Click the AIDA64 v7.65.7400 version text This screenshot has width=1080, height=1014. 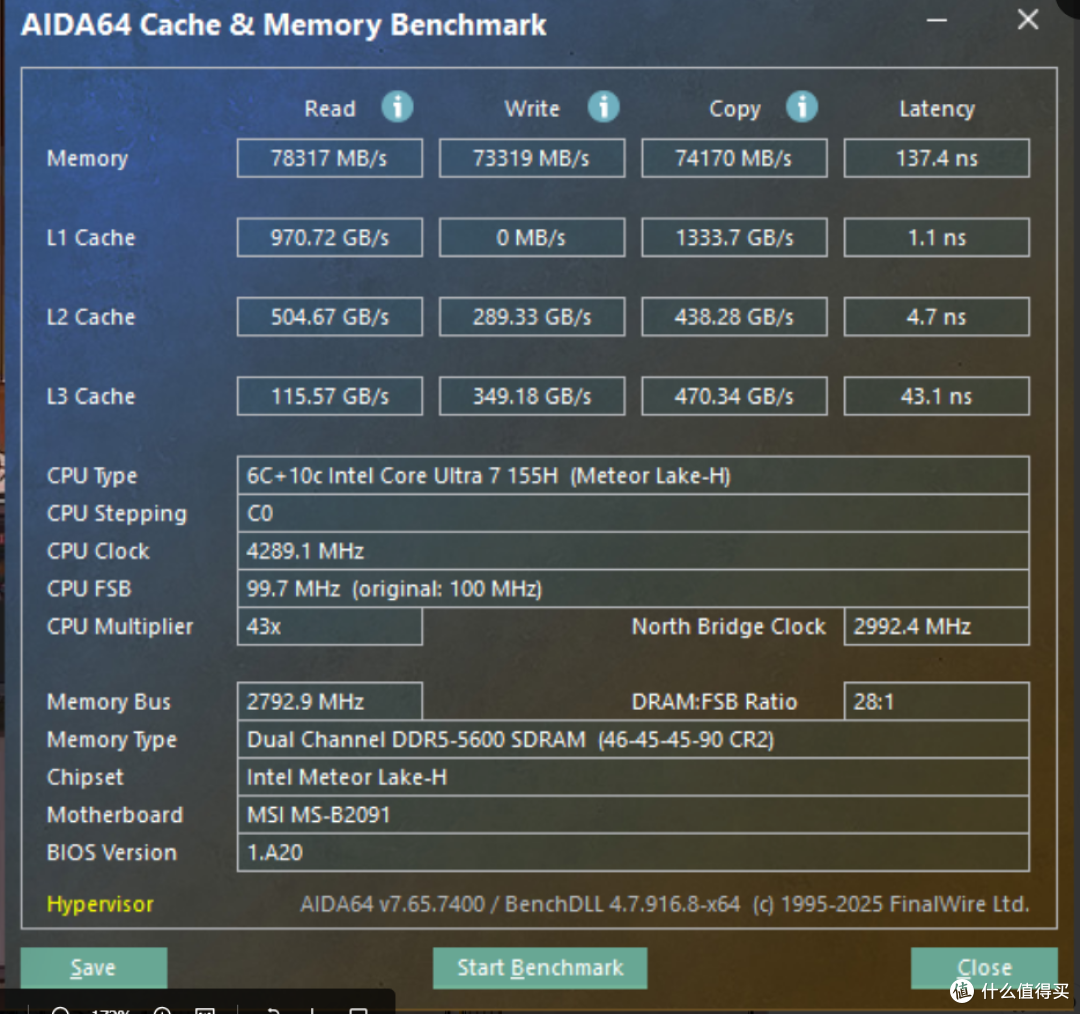[x=392, y=904]
